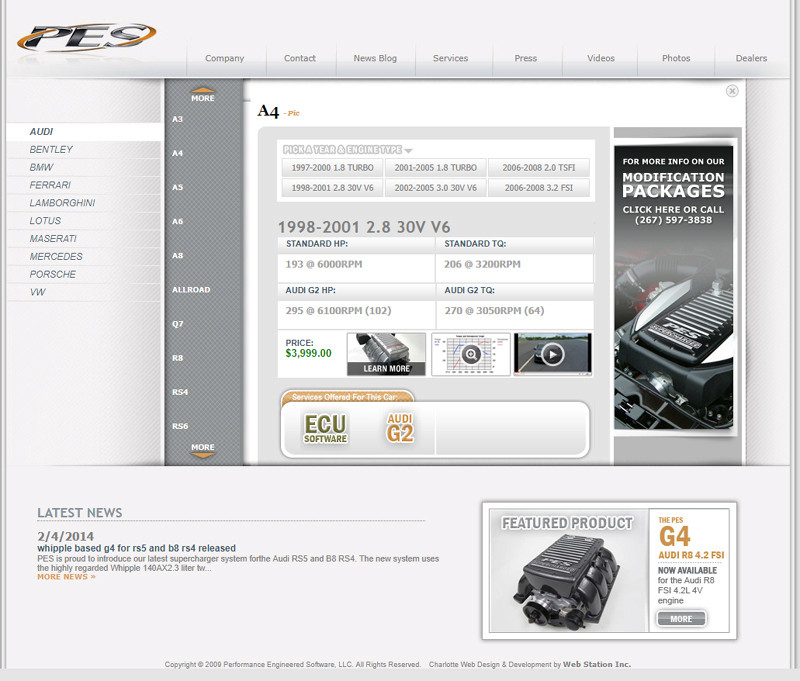Select 1997-2000 1.8 TURBO engine
The width and height of the screenshot is (800, 681).
pos(332,168)
